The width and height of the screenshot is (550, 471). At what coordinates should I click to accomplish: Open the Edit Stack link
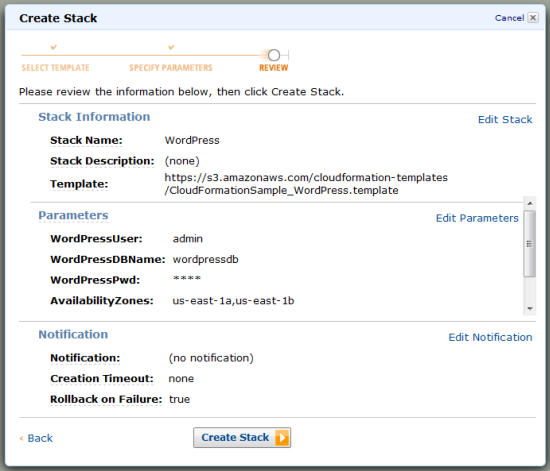point(505,120)
